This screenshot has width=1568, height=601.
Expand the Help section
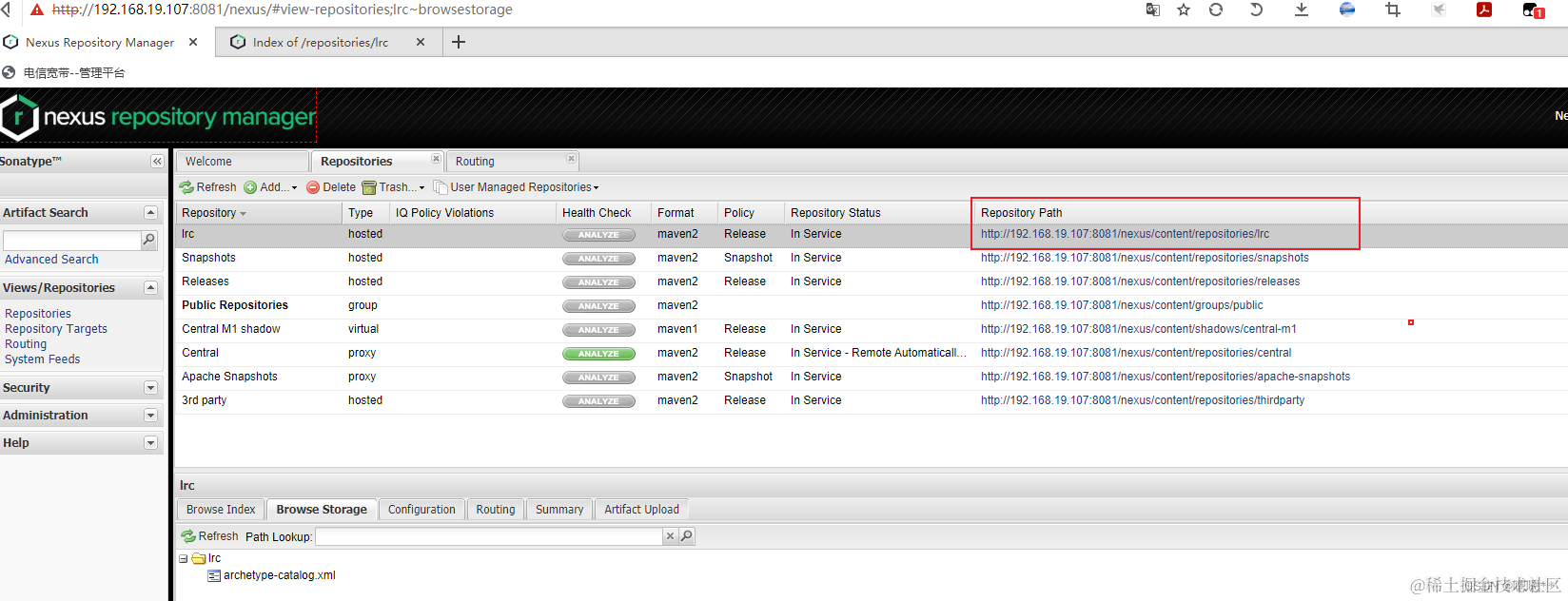coord(150,442)
